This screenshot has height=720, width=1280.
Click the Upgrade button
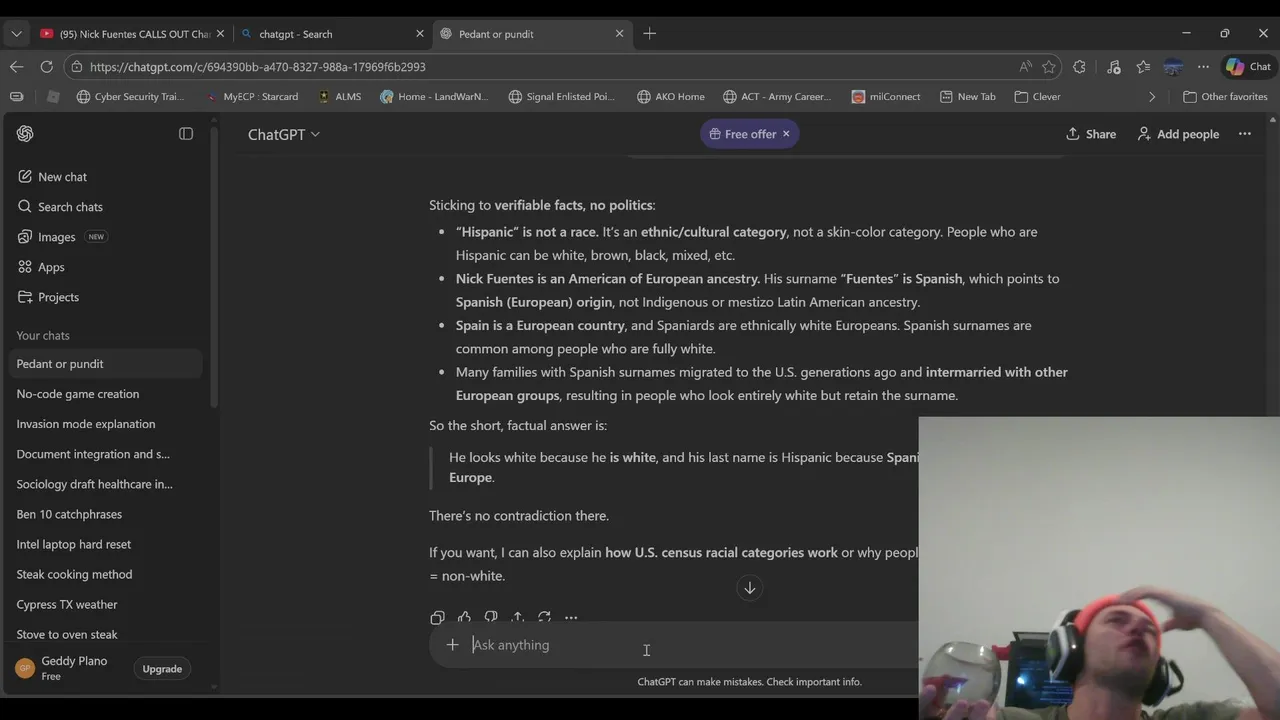point(162,669)
